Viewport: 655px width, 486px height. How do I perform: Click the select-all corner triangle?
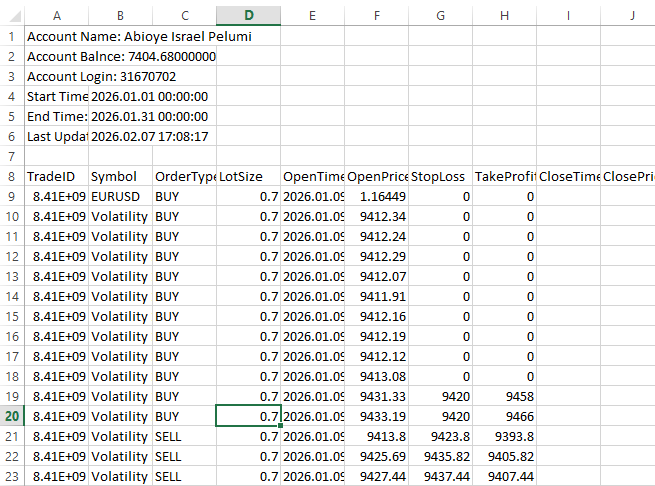pos(15,16)
